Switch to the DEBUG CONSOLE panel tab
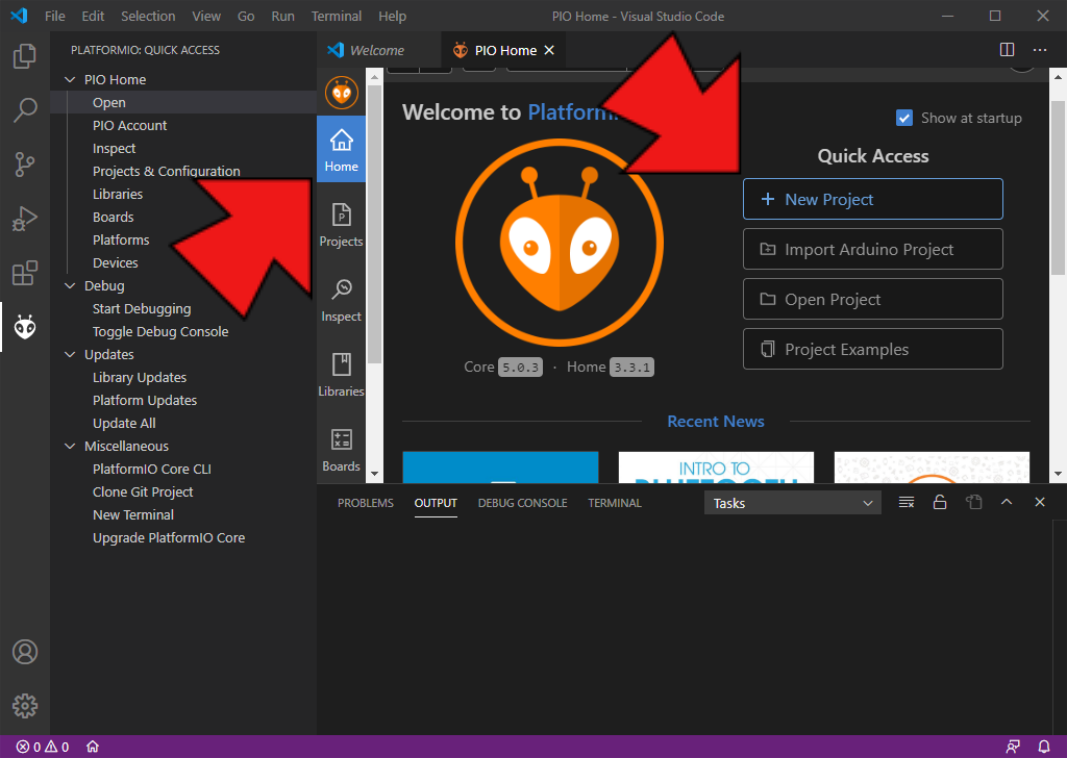Image resolution: width=1067 pixels, height=758 pixels. pos(522,503)
